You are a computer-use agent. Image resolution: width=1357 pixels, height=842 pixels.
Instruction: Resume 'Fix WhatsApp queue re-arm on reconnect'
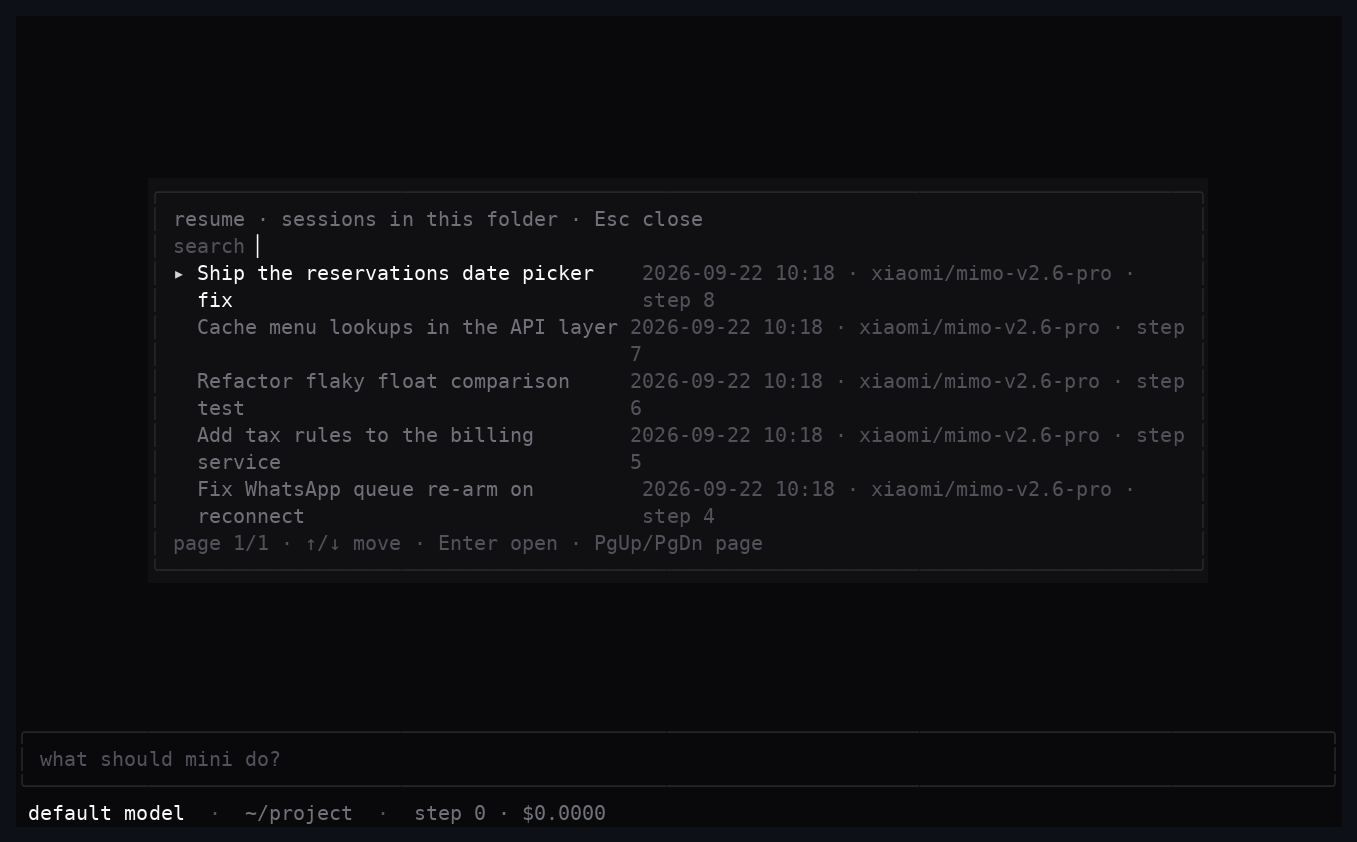click(678, 503)
